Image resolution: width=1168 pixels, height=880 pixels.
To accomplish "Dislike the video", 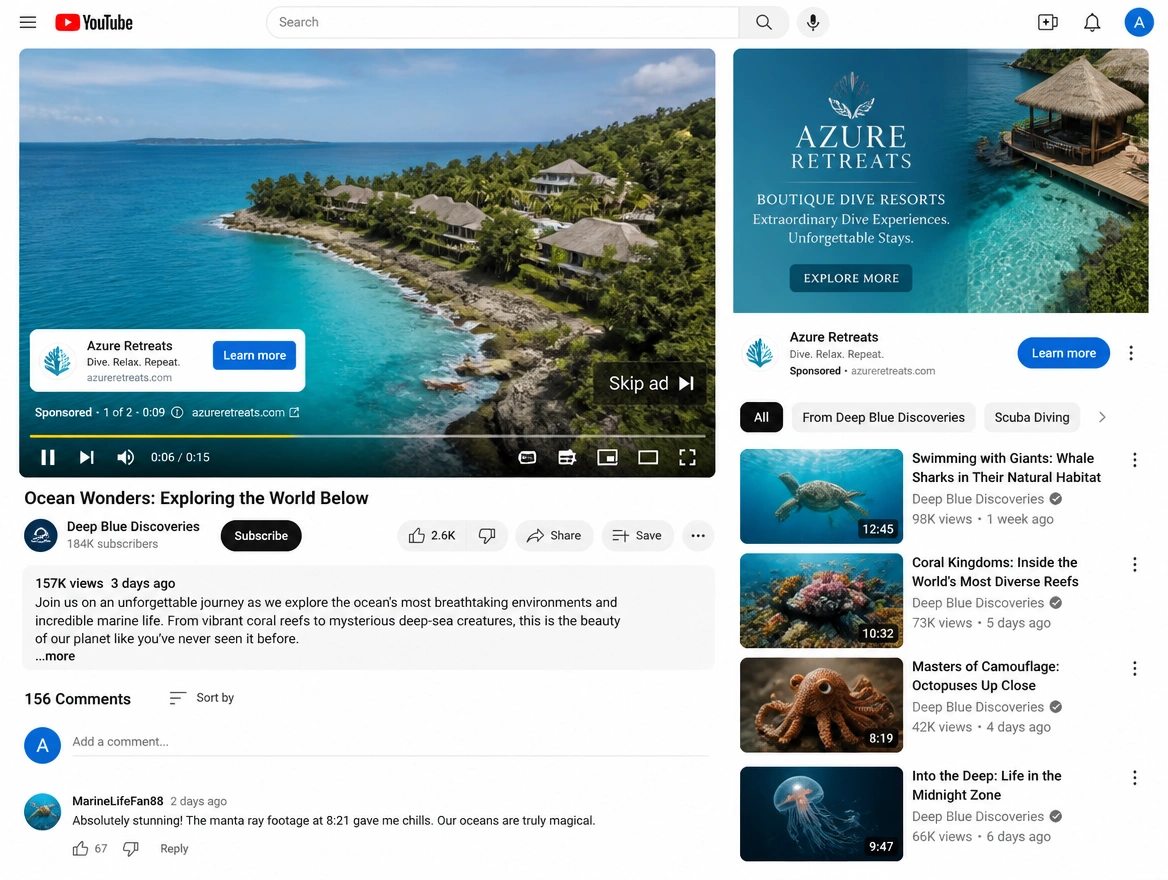I will 486,535.
